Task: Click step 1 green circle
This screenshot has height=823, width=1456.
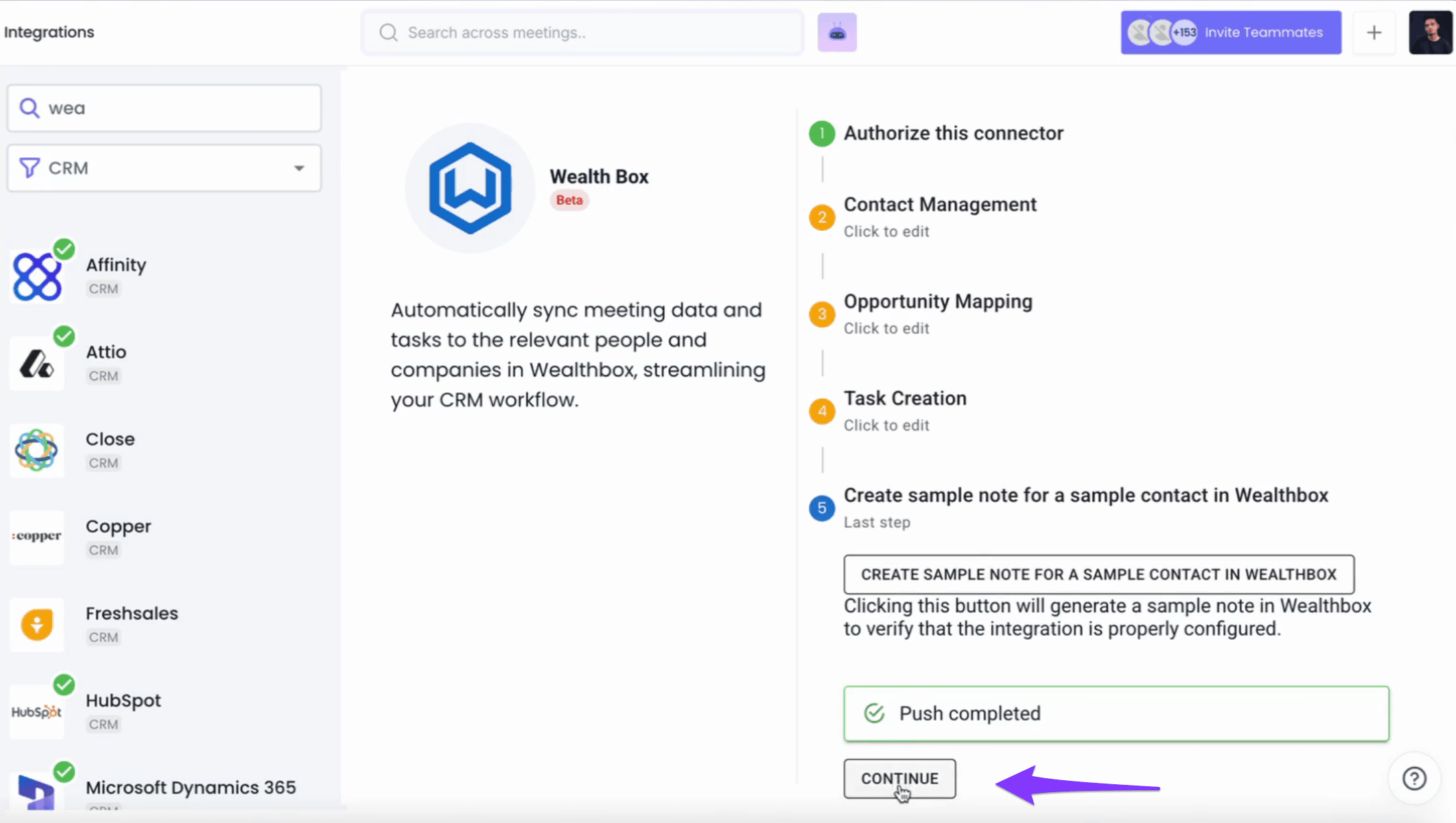Action: (822, 134)
